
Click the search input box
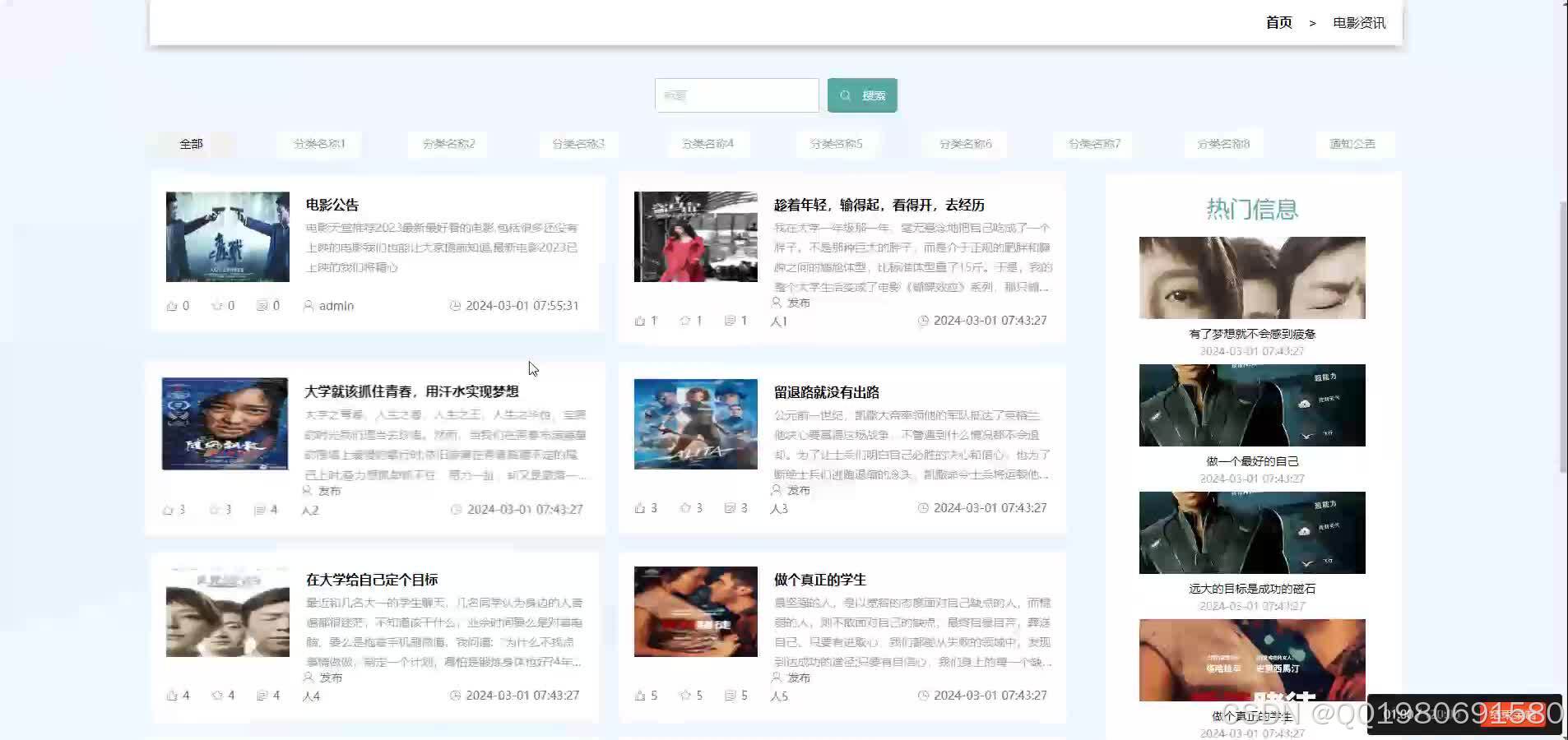(736, 95)
